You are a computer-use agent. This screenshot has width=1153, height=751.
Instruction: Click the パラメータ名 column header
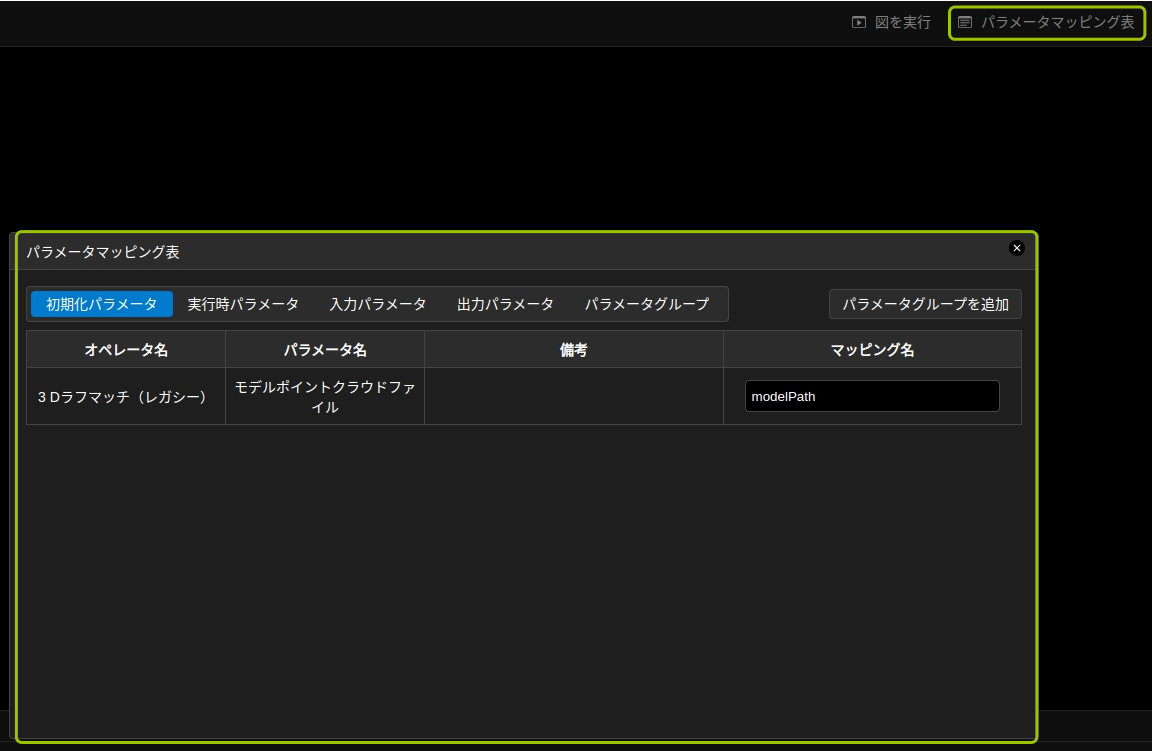(325, 350)
